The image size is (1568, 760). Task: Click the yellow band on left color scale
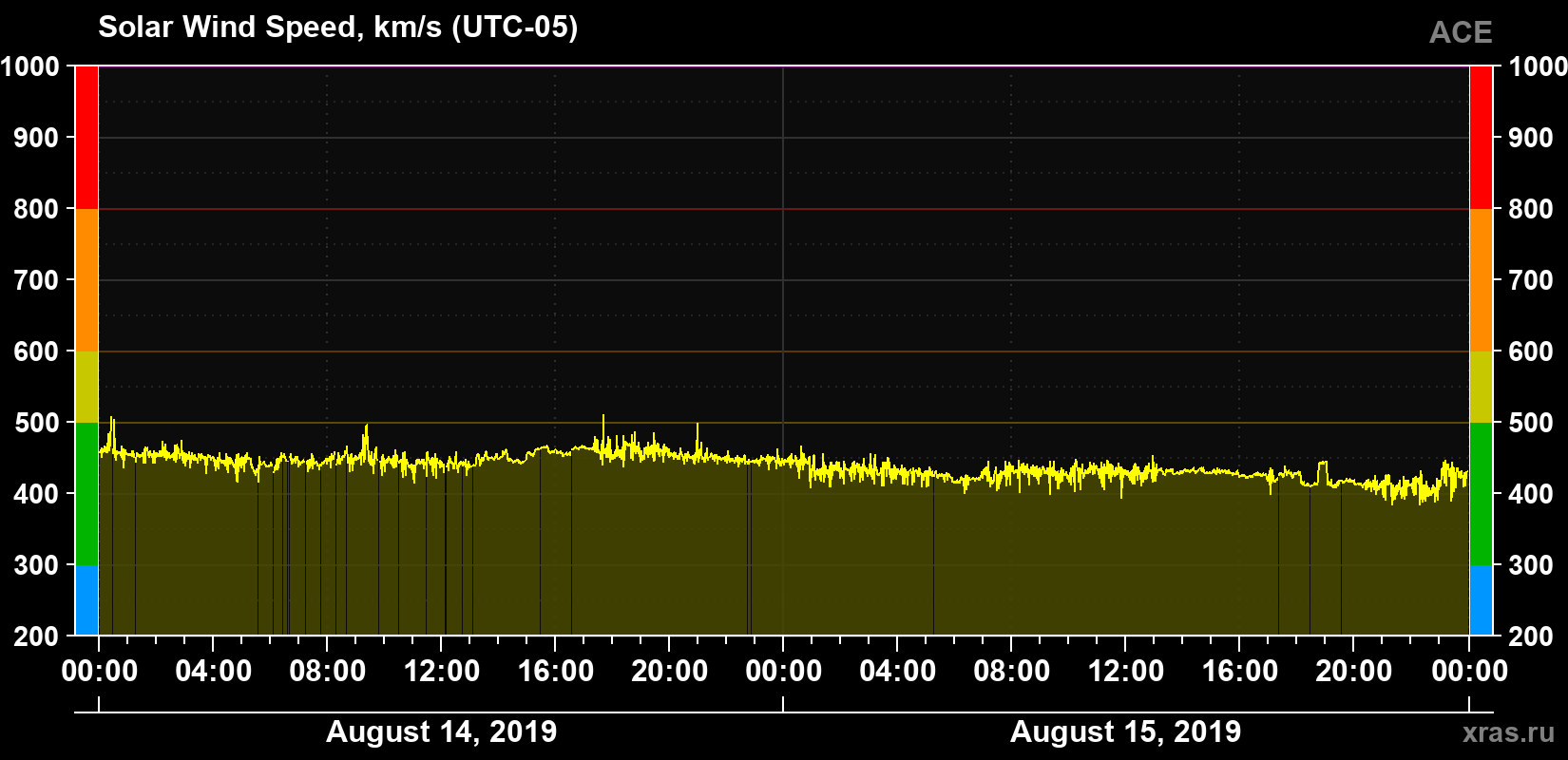click(x=86, y=387)
